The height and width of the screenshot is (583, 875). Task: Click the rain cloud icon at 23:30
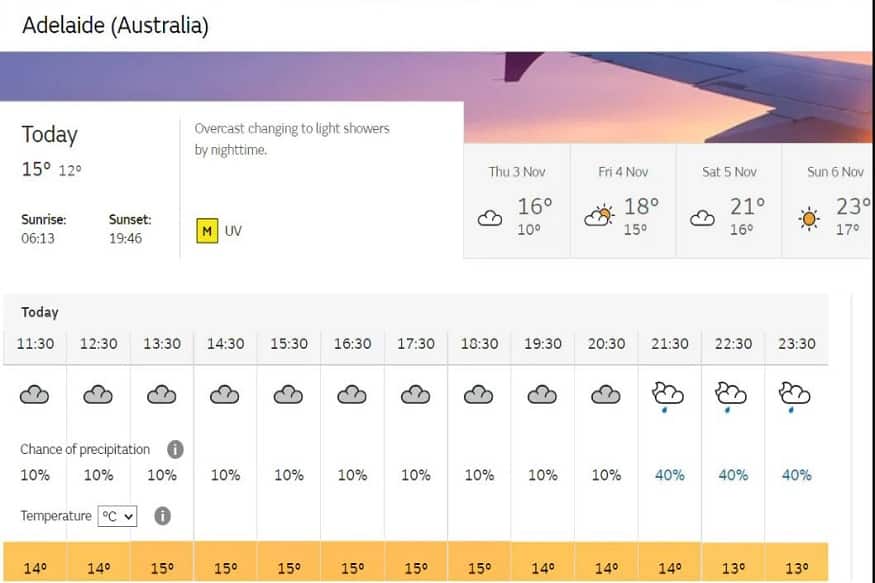click(x=796, y=396)
